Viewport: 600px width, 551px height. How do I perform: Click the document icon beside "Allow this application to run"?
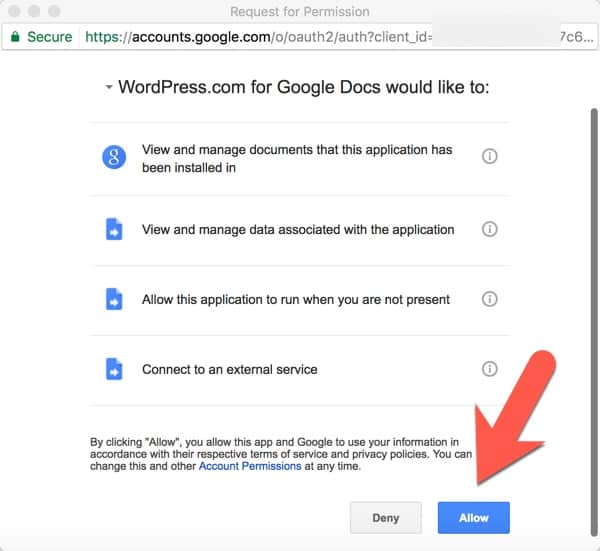(114, 299)
